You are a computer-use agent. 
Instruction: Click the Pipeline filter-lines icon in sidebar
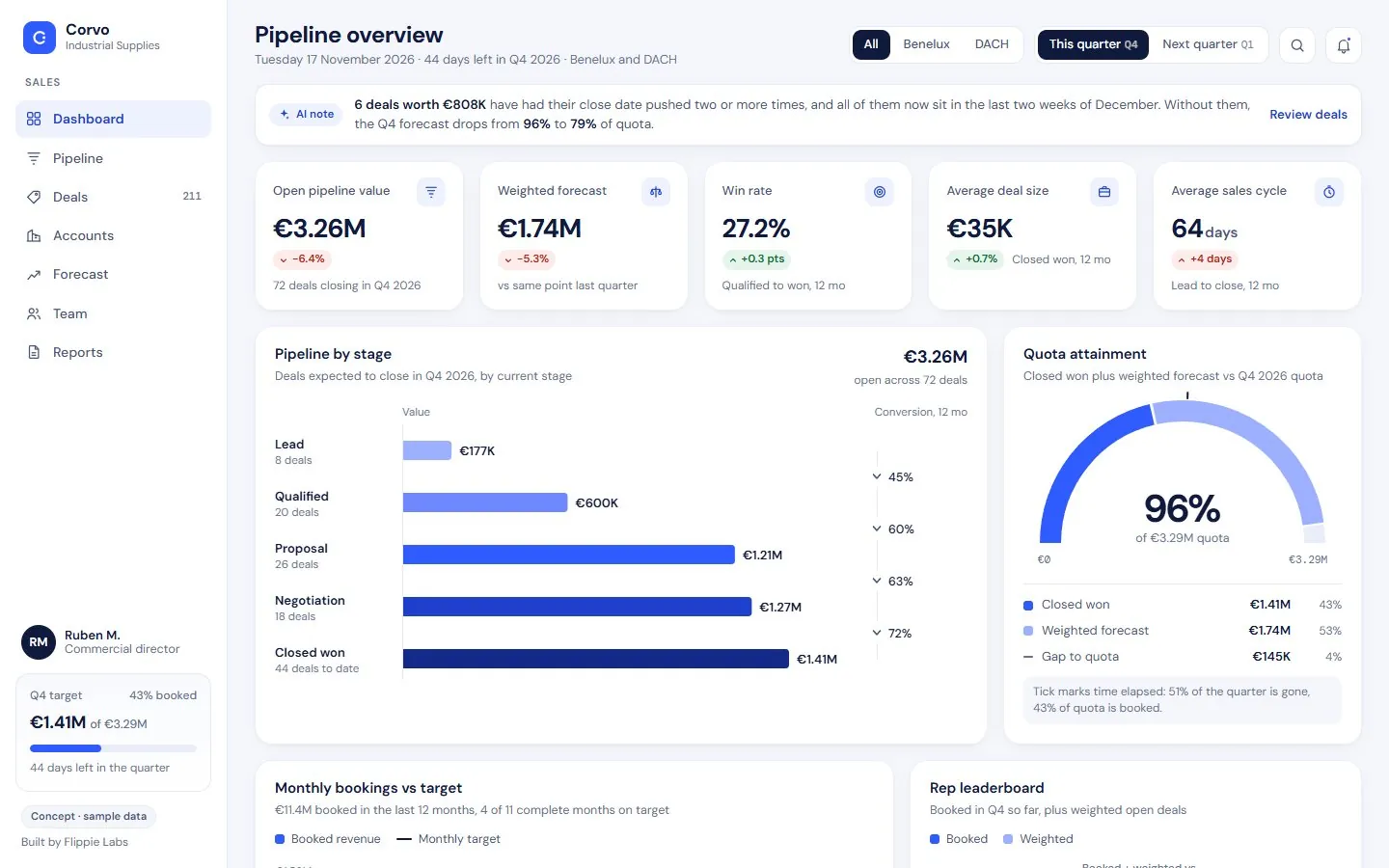click(x=34, y=158)
